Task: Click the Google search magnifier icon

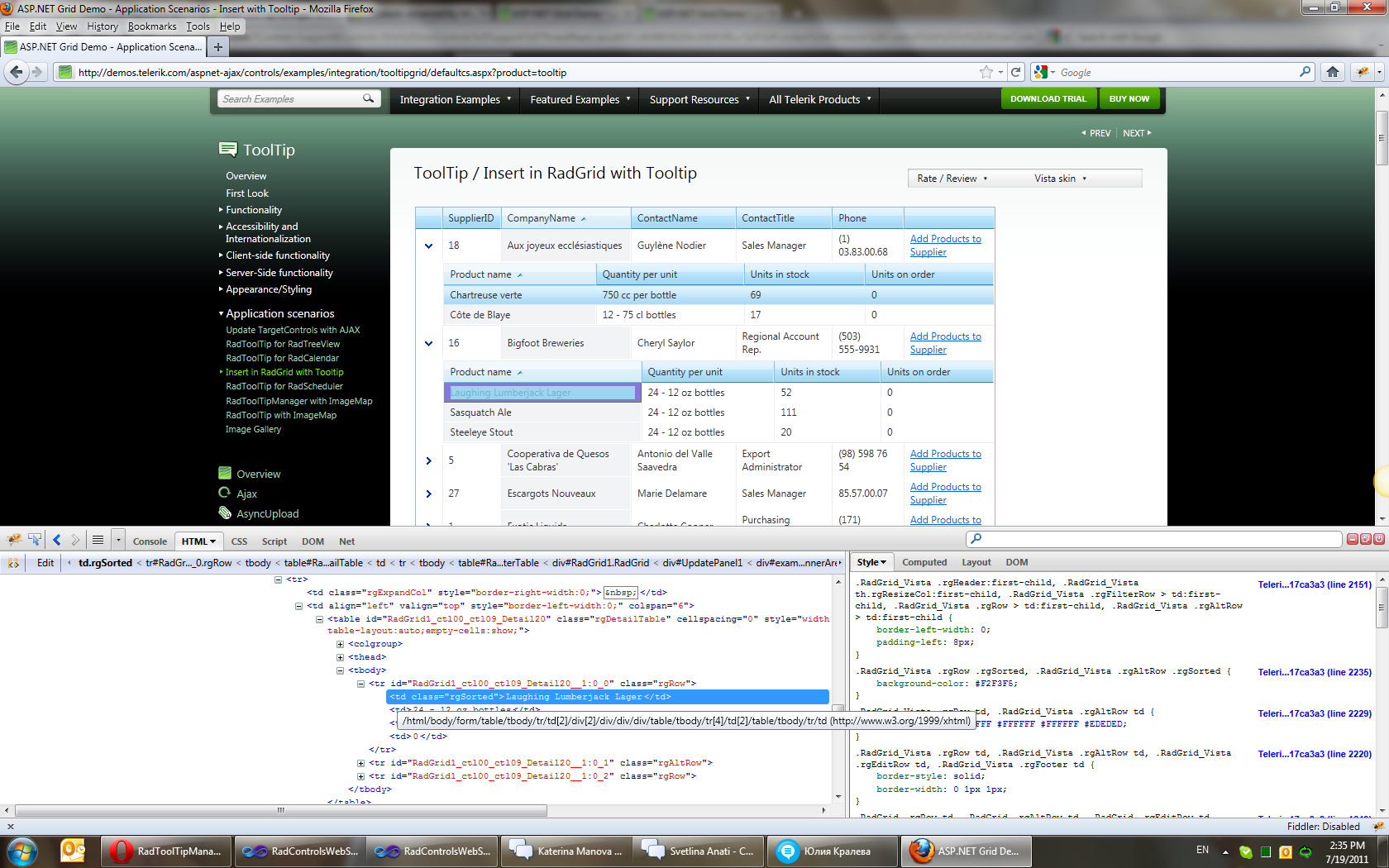Action: click(1305, 72)
